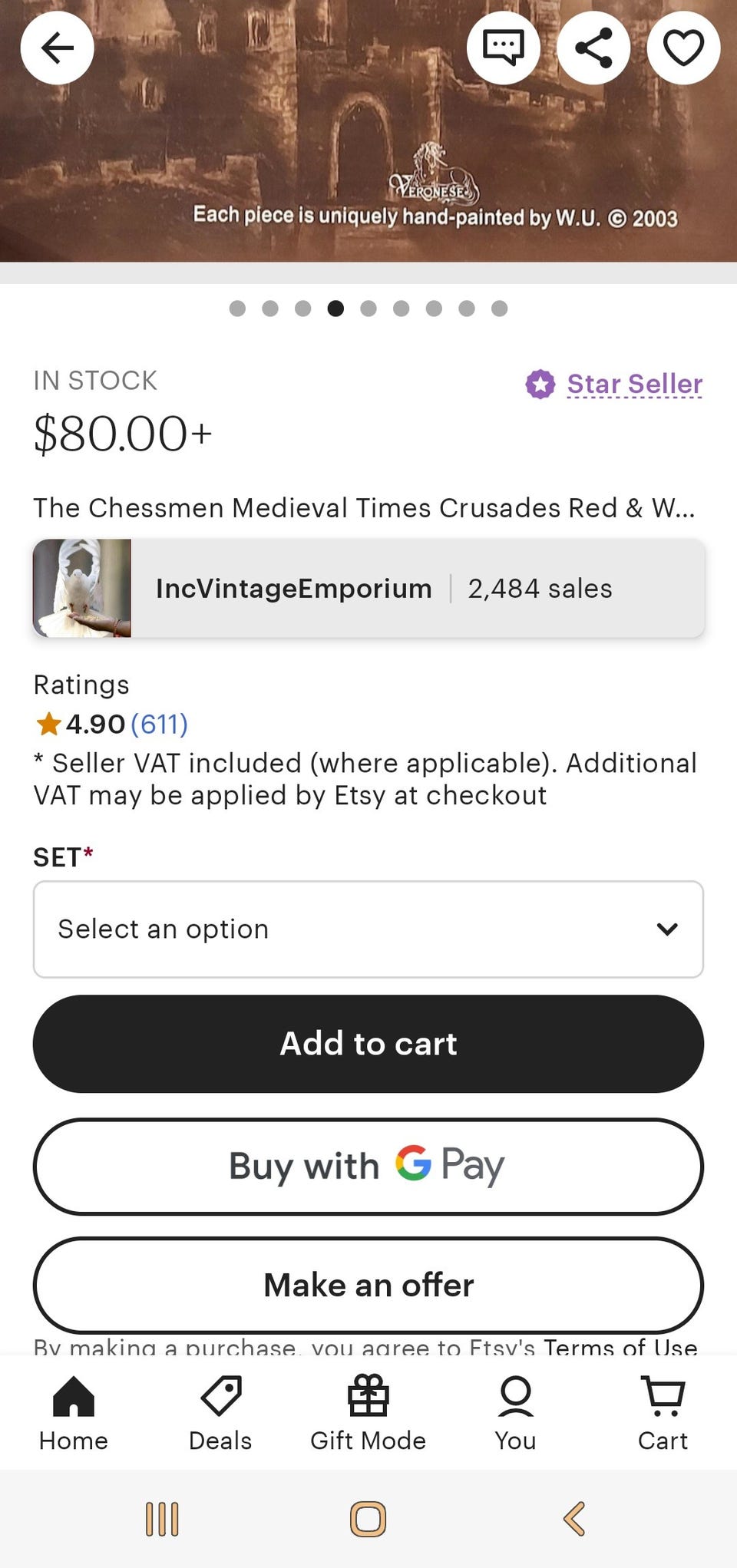Favorite this item with heart icon
This screenshot has height=1568, width=737.
[683, 48]
